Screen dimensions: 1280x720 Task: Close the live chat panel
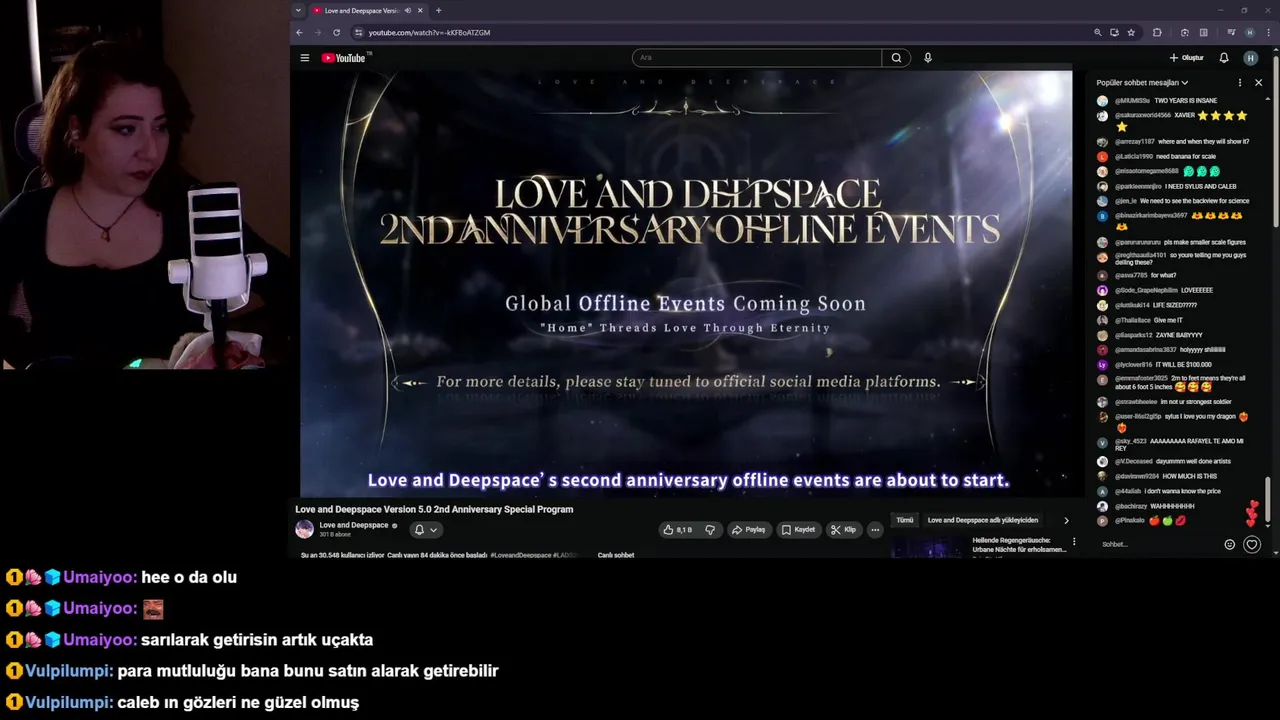pos(1258,83)
